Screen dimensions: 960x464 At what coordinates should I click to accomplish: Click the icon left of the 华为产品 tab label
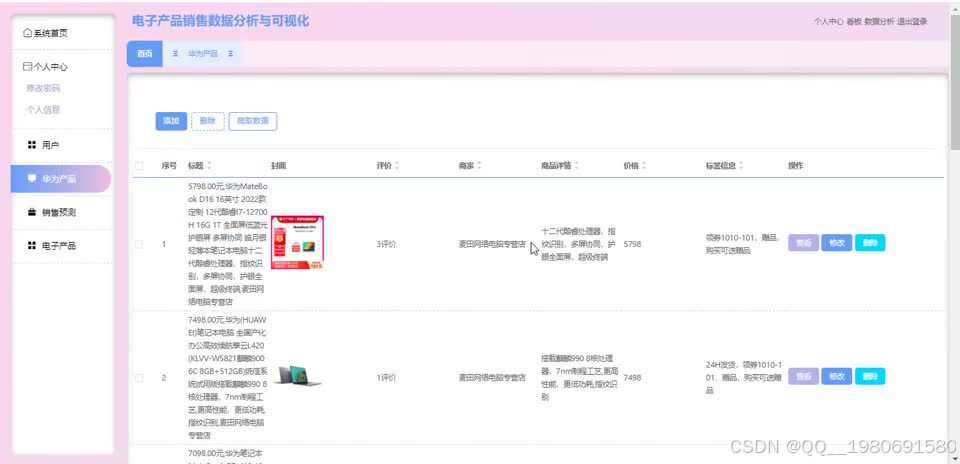click(x=175, y=54)
